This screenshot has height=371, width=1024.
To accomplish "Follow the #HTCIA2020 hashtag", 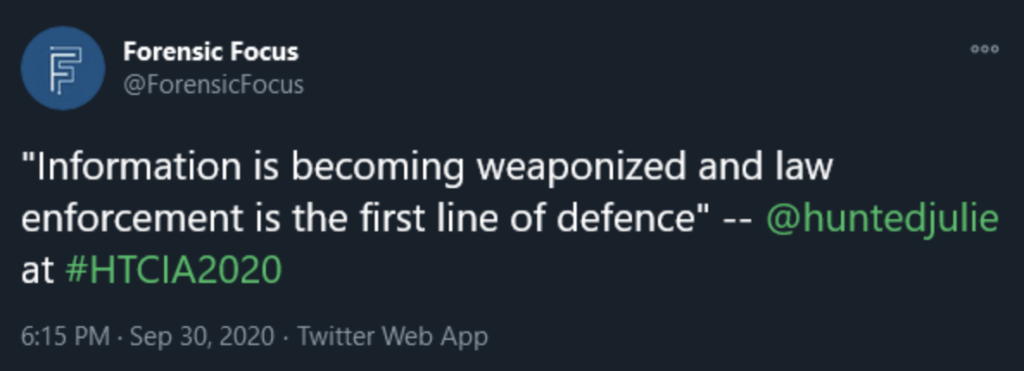I will 174,270.
